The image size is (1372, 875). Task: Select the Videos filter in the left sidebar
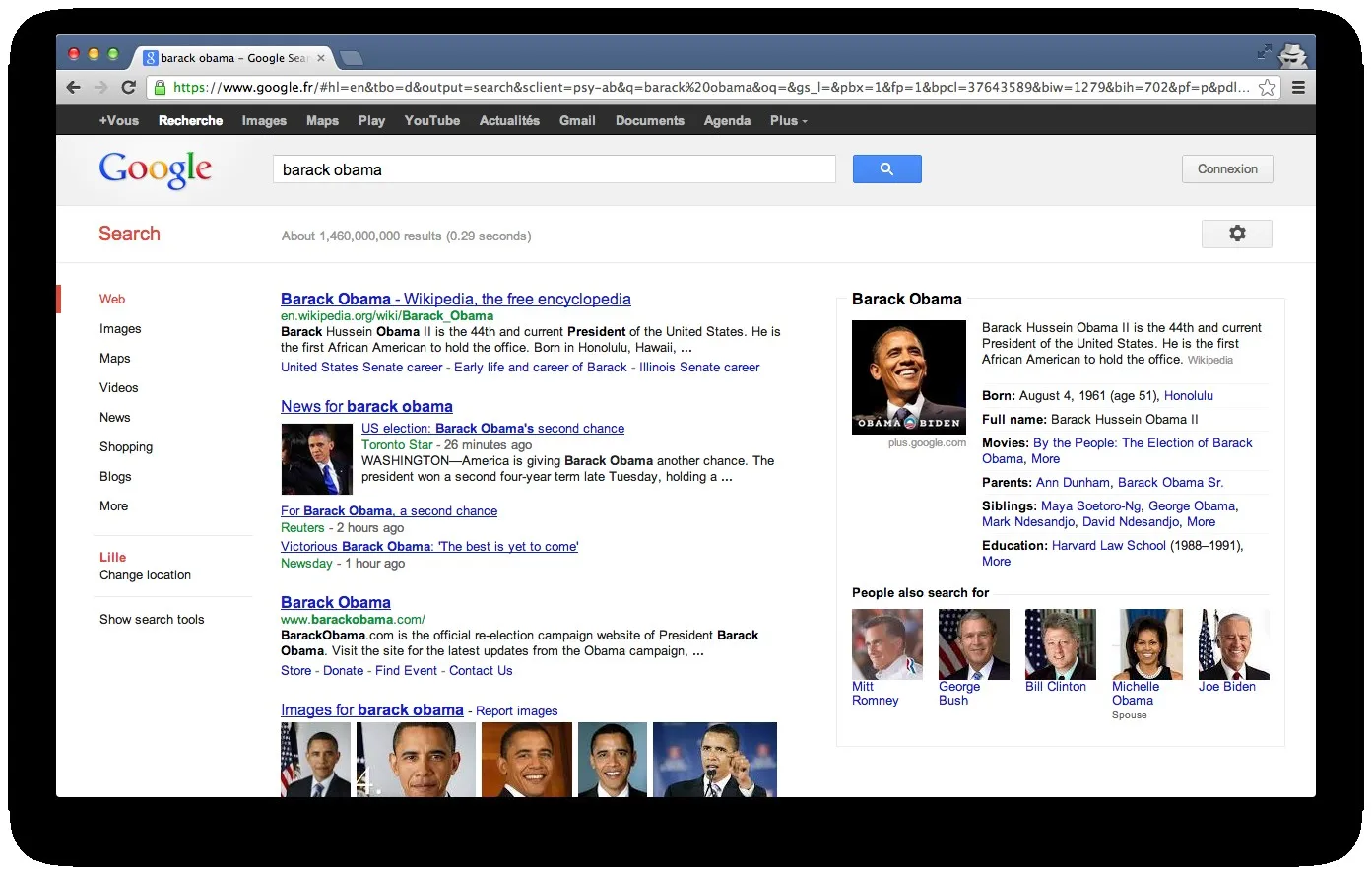(118, 387)
